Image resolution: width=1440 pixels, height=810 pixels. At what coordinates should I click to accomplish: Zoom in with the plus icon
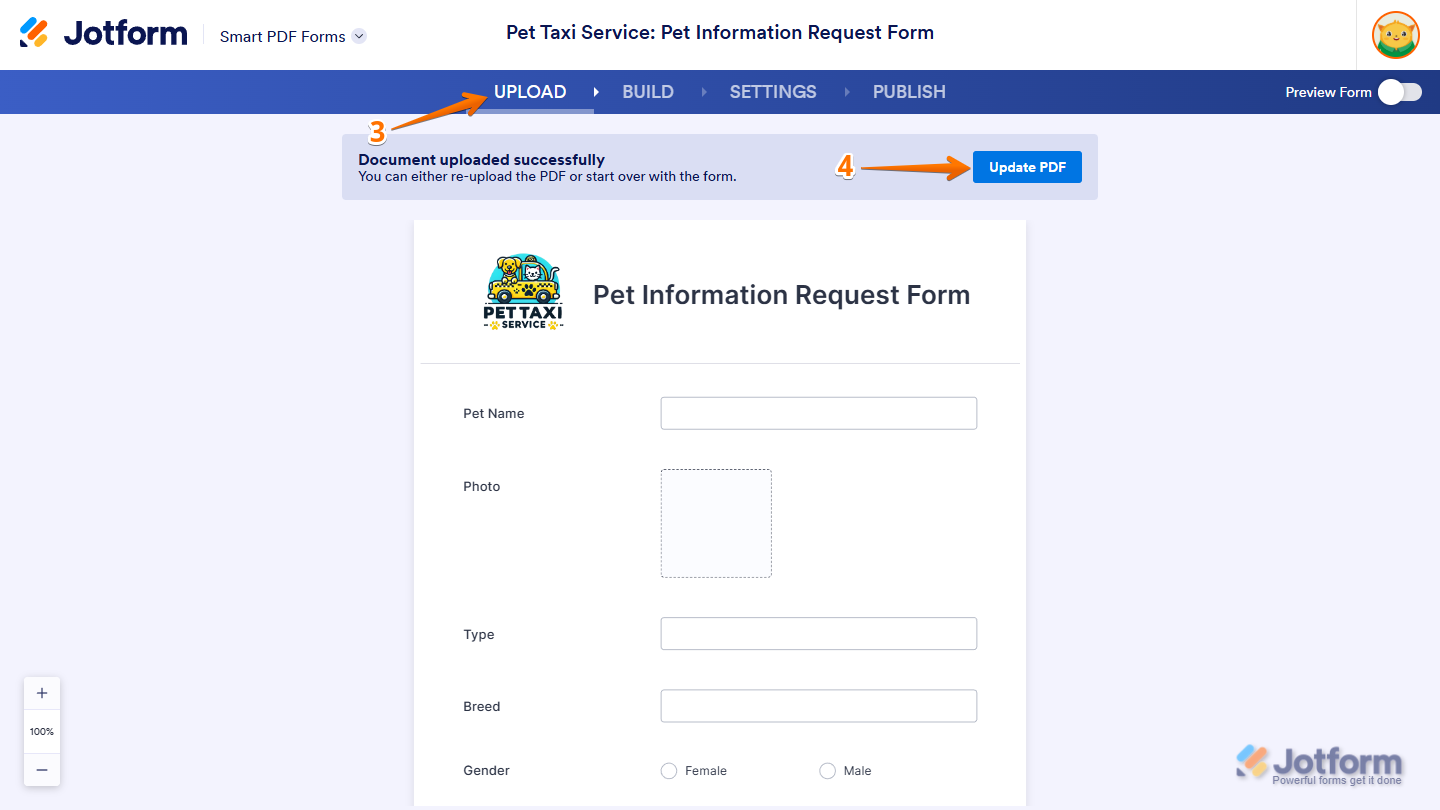(42, 693)
